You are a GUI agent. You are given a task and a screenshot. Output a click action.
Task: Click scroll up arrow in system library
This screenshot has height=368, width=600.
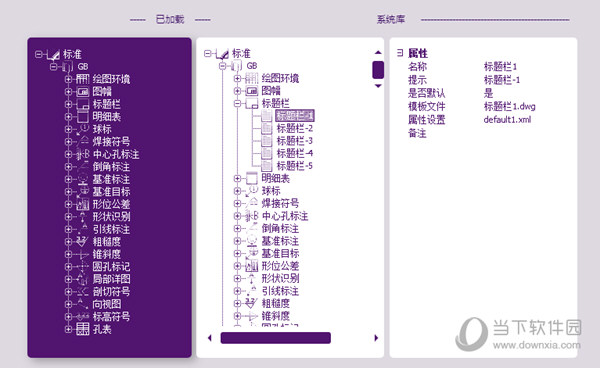(378, 52)
